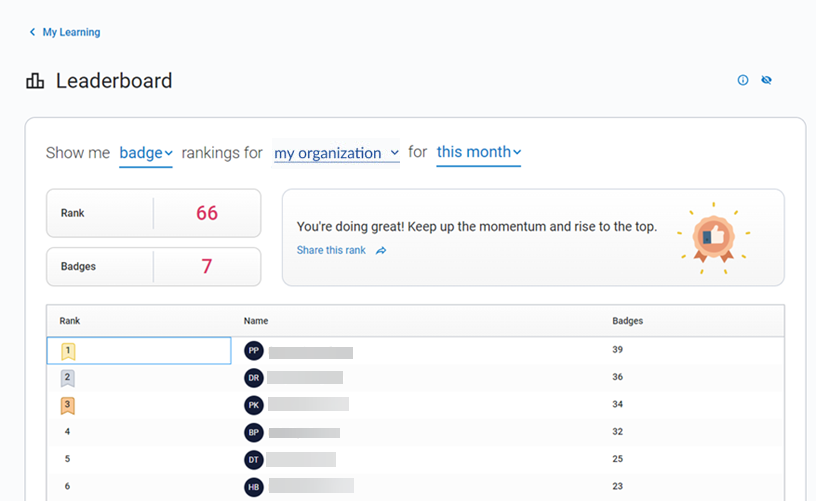The width and height of the screenshot is (816, 501).
Task: Click the Badges column header
Action: pyautogui.click(x=627, y=321)
